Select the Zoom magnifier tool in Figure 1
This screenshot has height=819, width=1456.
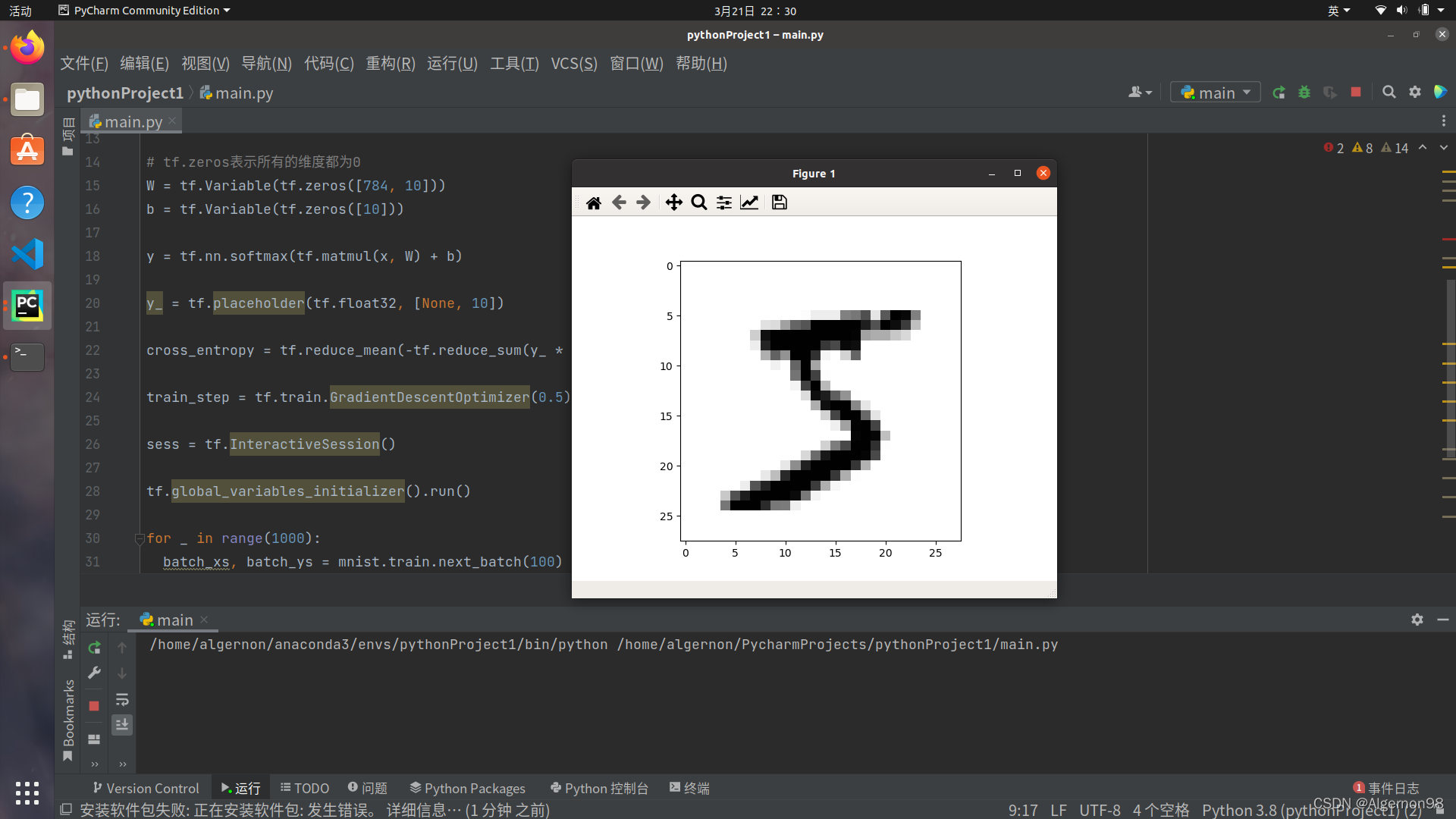699,202
